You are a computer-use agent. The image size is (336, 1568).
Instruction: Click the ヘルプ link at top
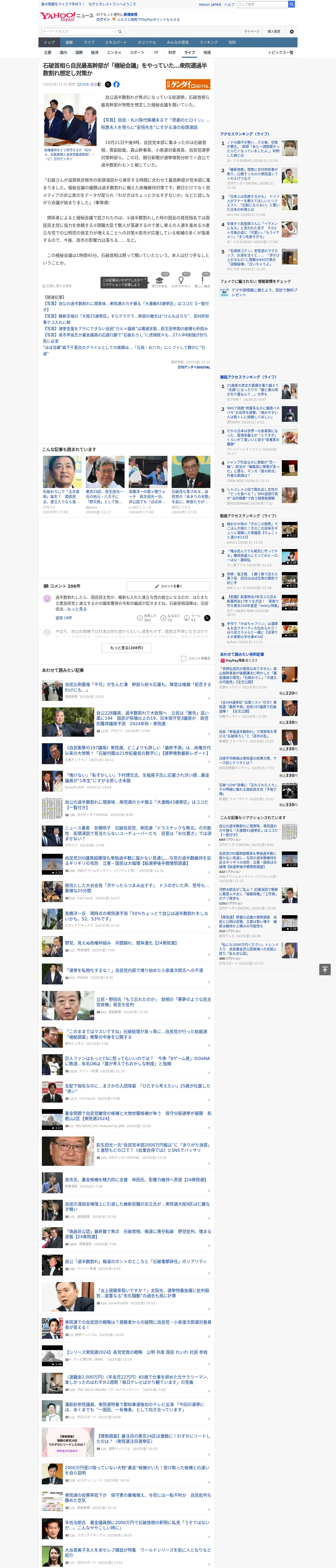[x=229, y=4]
